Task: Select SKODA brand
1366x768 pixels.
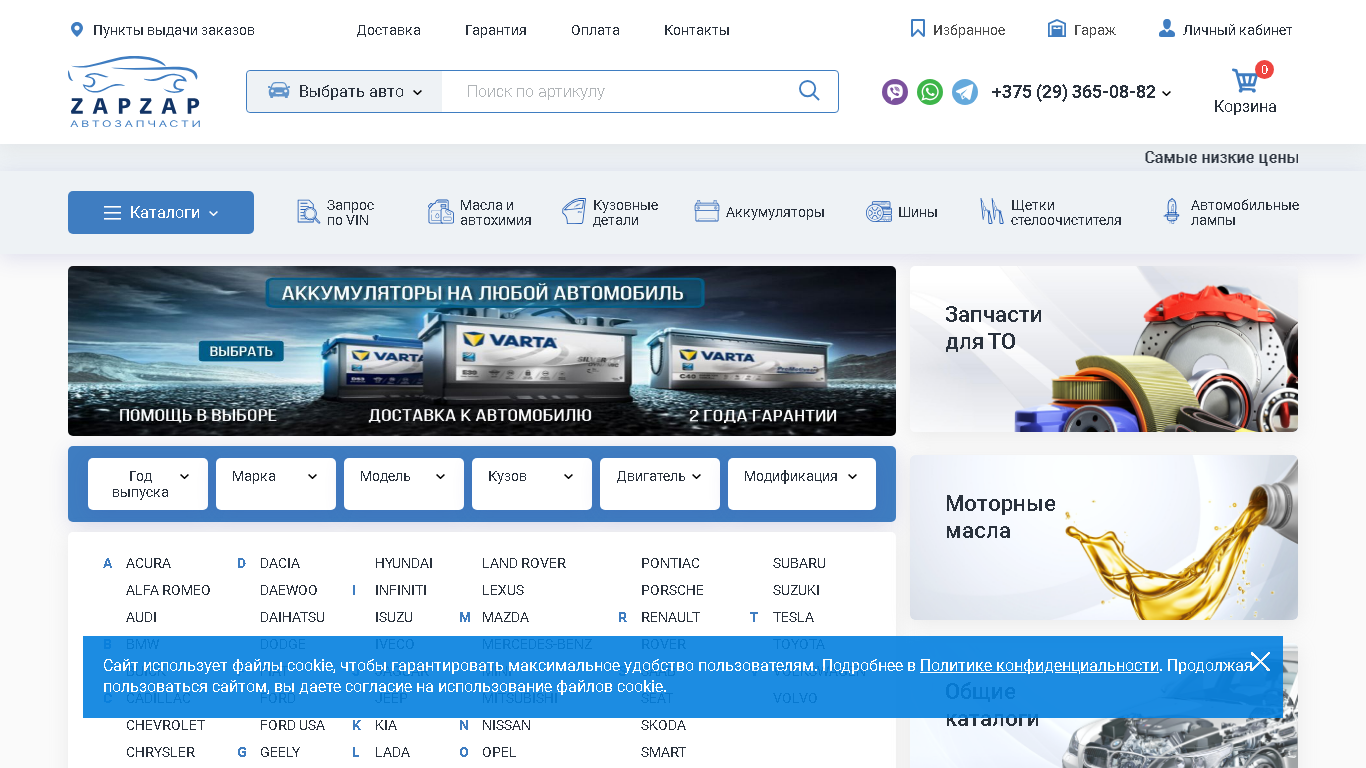Action: (663, 725)
